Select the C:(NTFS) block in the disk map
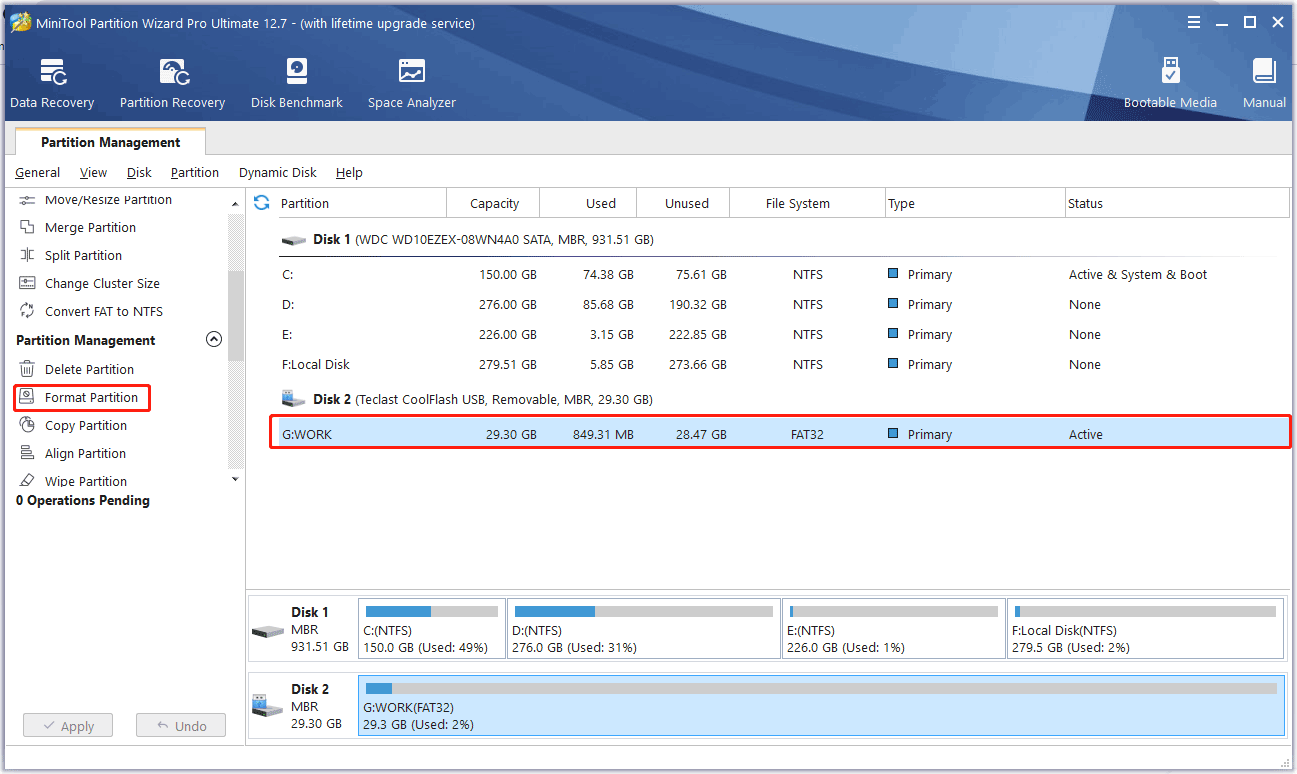Screen dimensions: 1297x774 click(x=431, y=629)
